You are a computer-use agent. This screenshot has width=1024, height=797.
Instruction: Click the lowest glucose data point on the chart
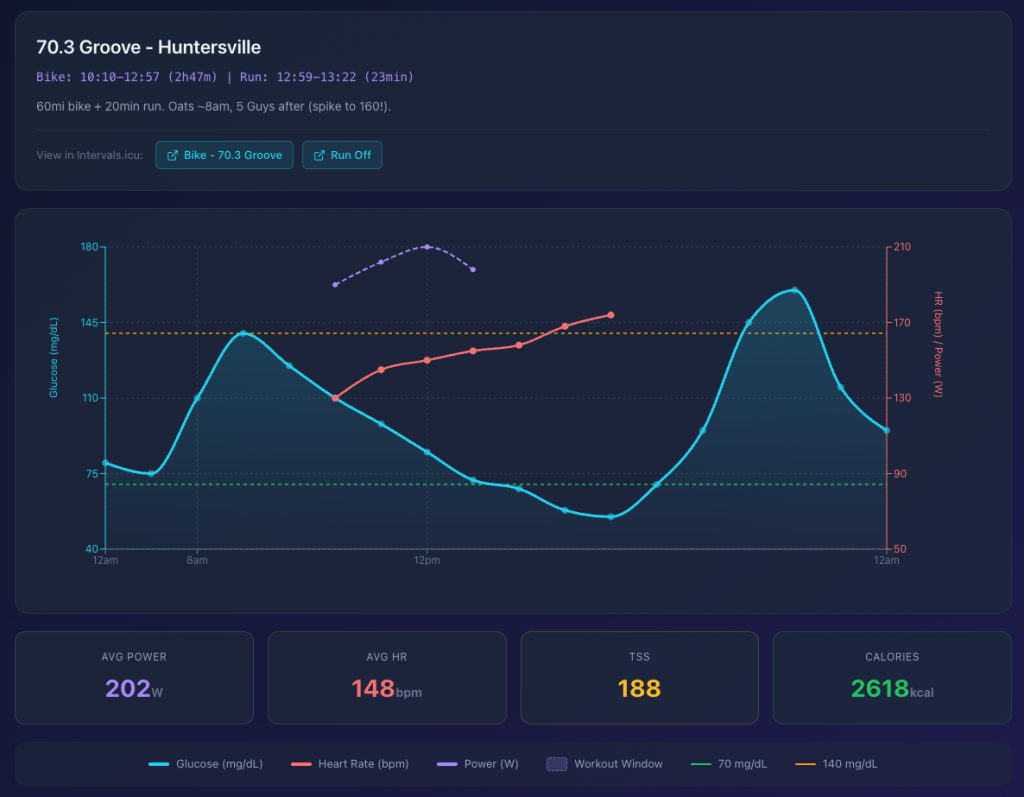coord(611,516)
